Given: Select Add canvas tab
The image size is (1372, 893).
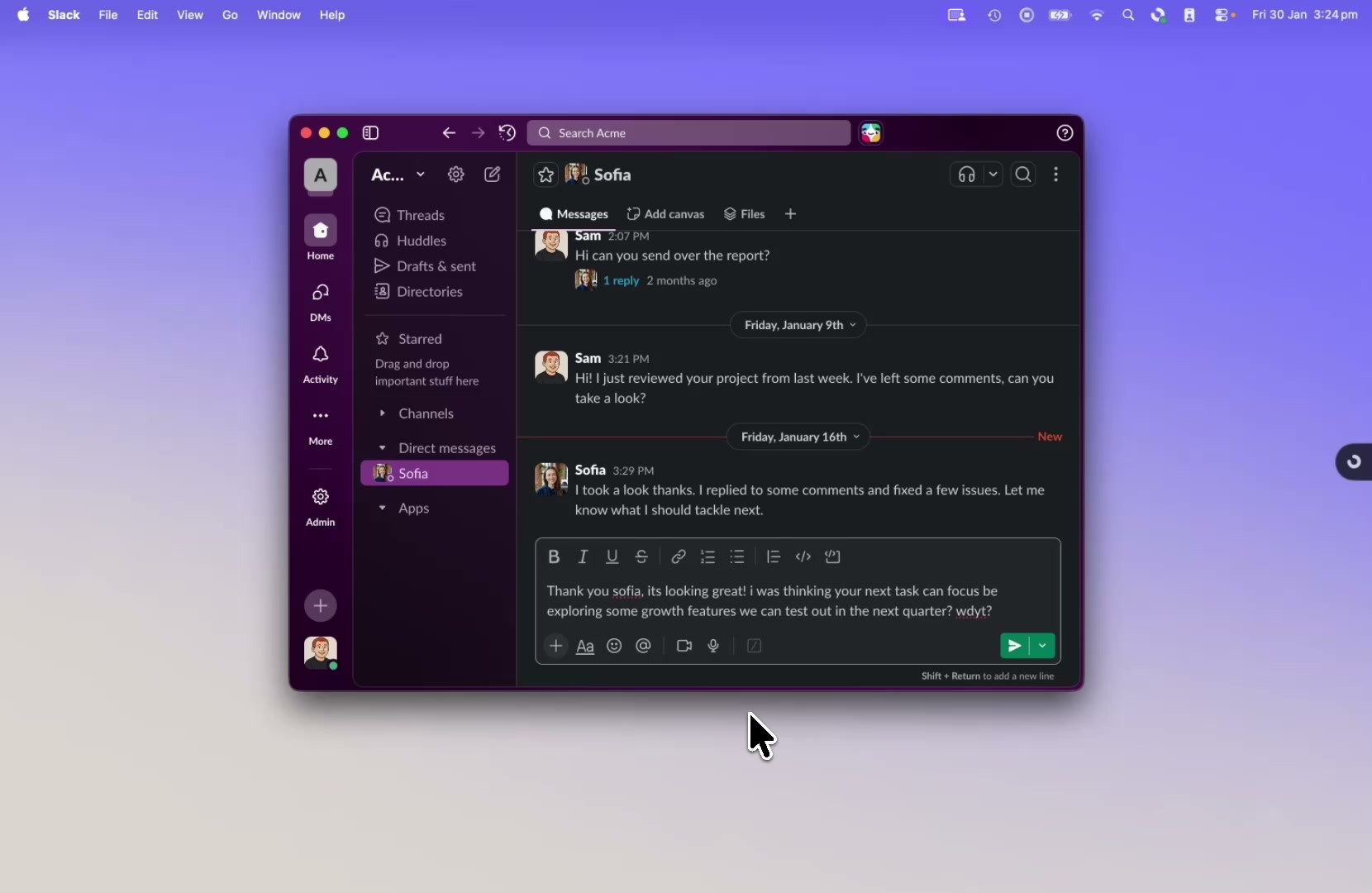Looking at the screenshot, I should tap(666, 215).
